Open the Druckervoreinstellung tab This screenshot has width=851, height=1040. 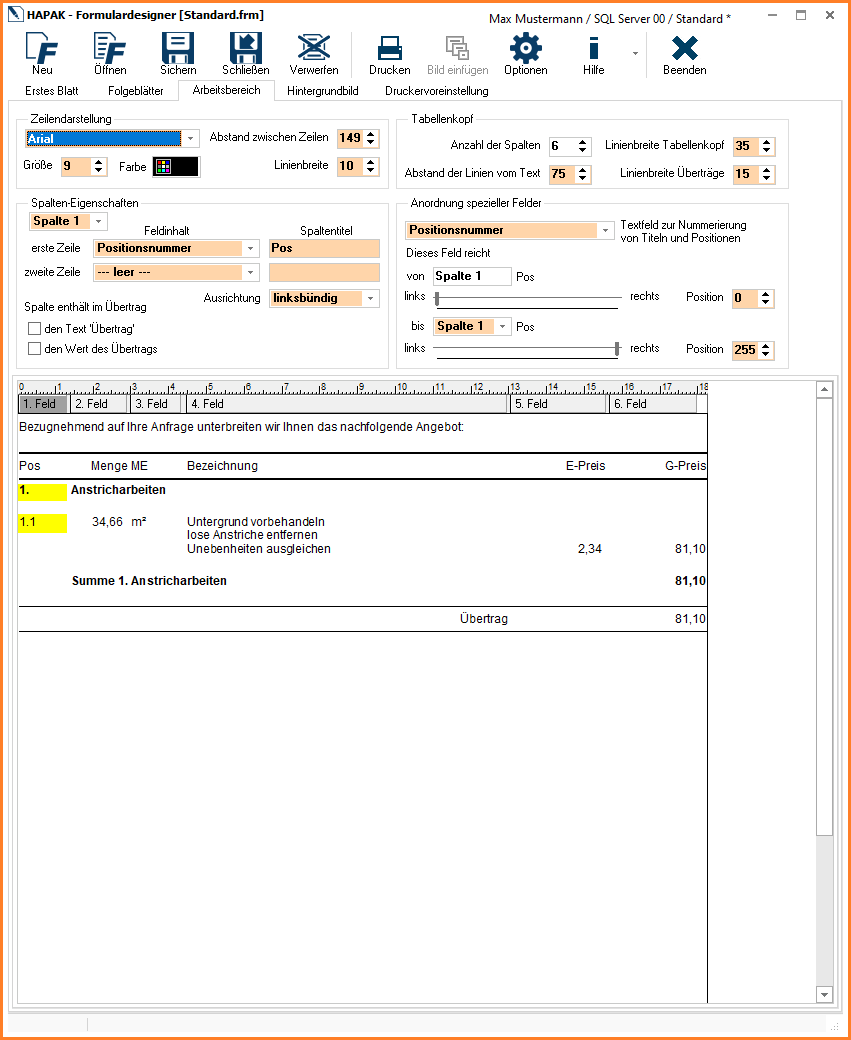[436, 91]
